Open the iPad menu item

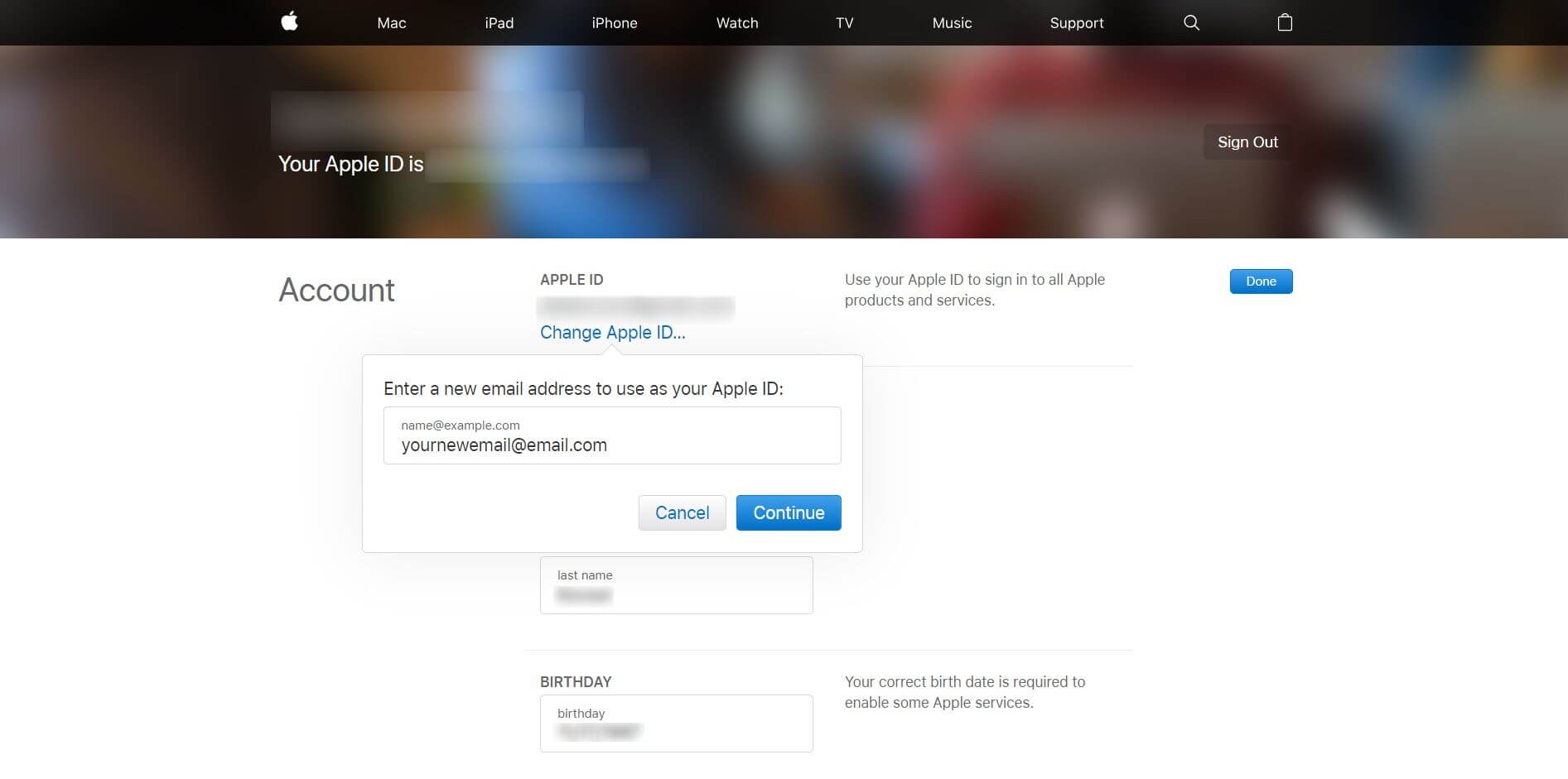tap(499, 23)
